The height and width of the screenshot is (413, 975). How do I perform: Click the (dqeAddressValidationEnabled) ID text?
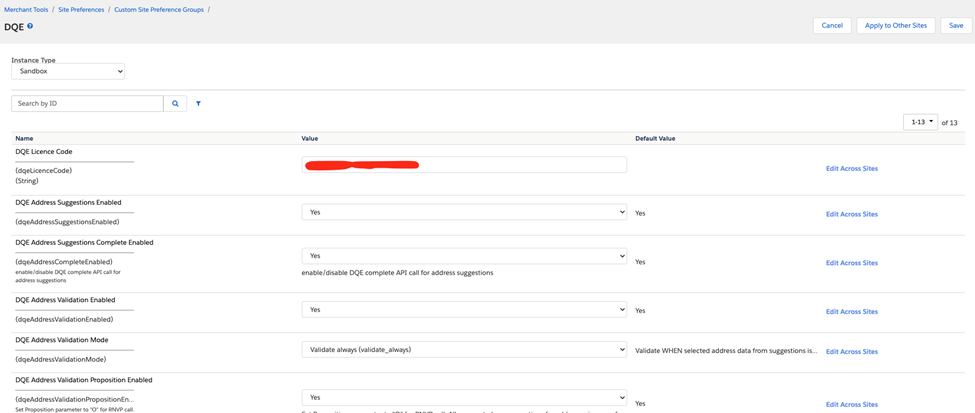tap(64, 319)
